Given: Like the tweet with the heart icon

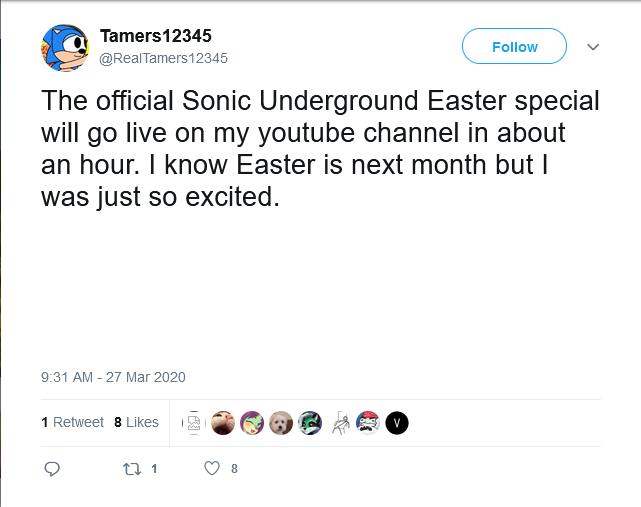Looking at the screenshot, I should pos(211,468).
